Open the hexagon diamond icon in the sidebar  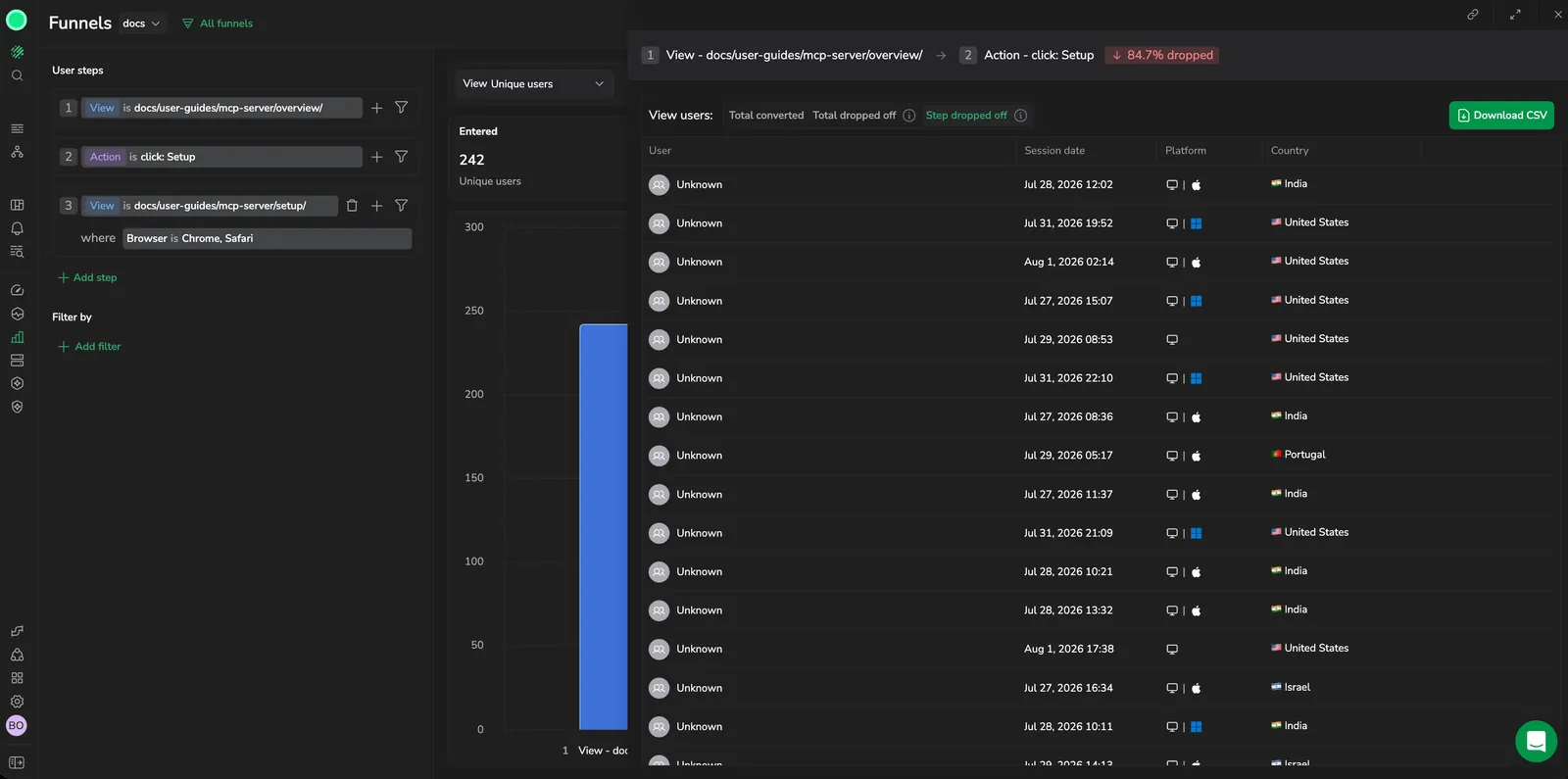coord(17,383)
